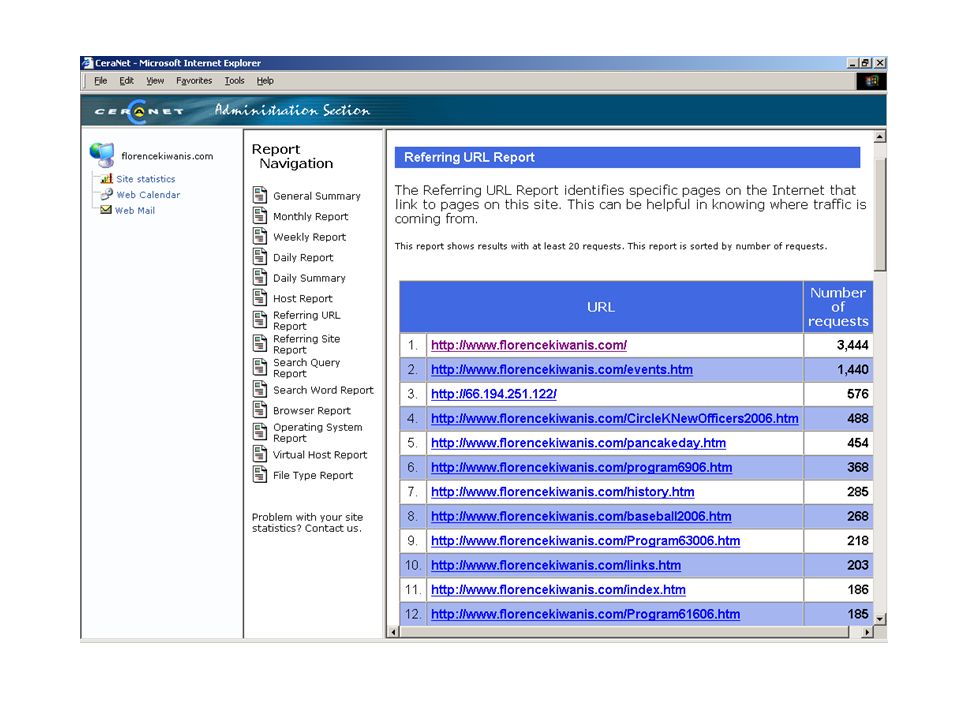
Task: Open the Web Mail link
Action: [x=135, y=211]
